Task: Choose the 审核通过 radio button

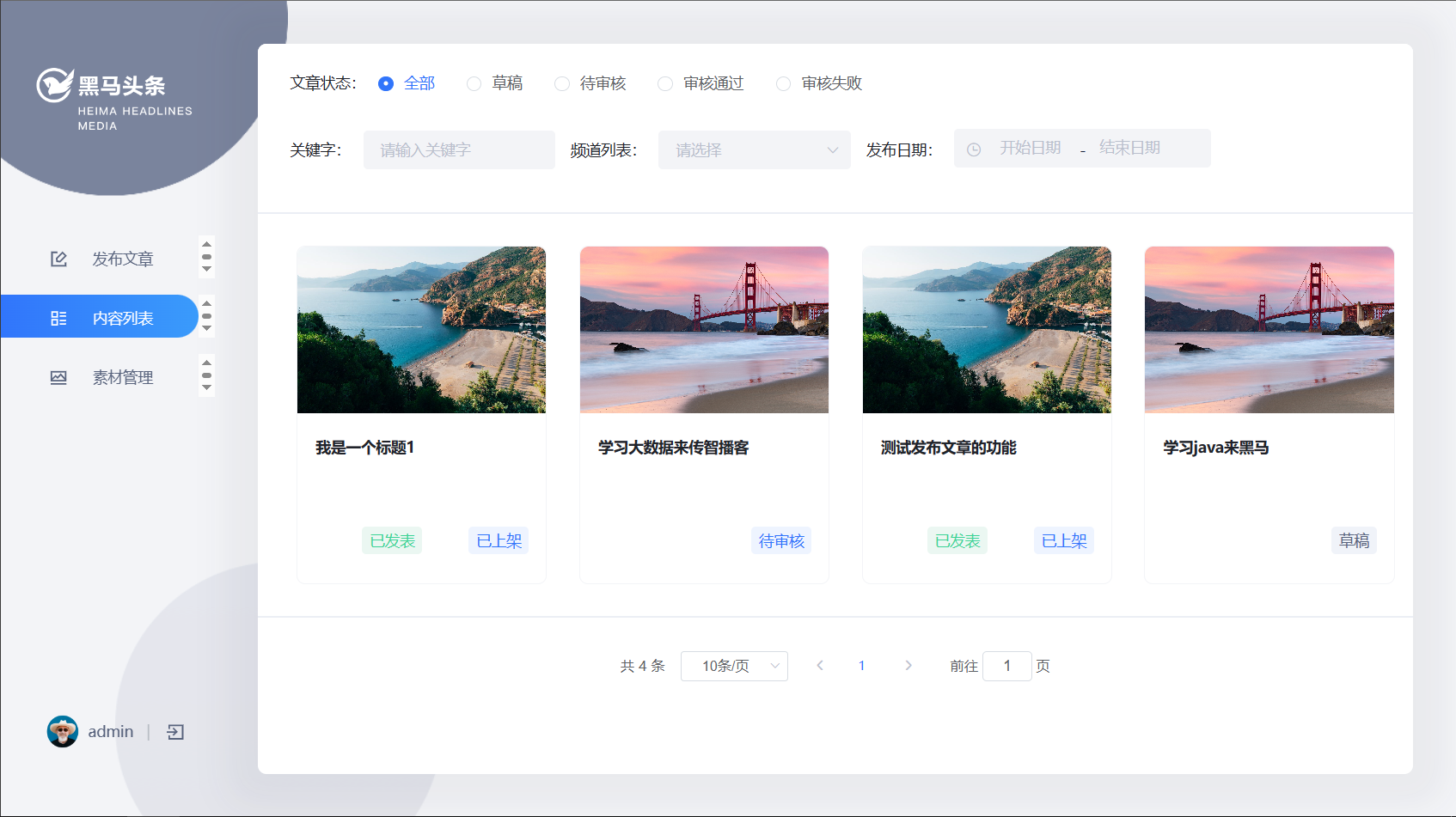Action: click(665, 83)
